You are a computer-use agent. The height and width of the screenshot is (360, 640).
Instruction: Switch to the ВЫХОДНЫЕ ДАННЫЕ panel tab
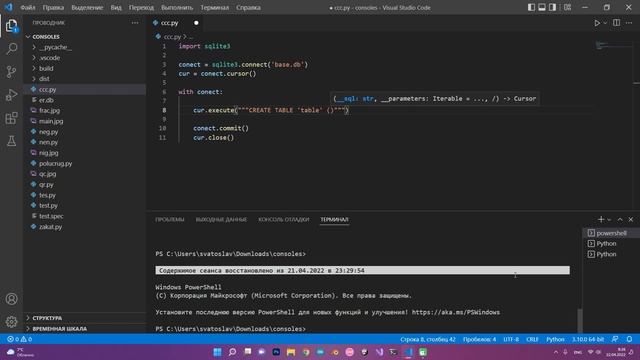(221, 220)
